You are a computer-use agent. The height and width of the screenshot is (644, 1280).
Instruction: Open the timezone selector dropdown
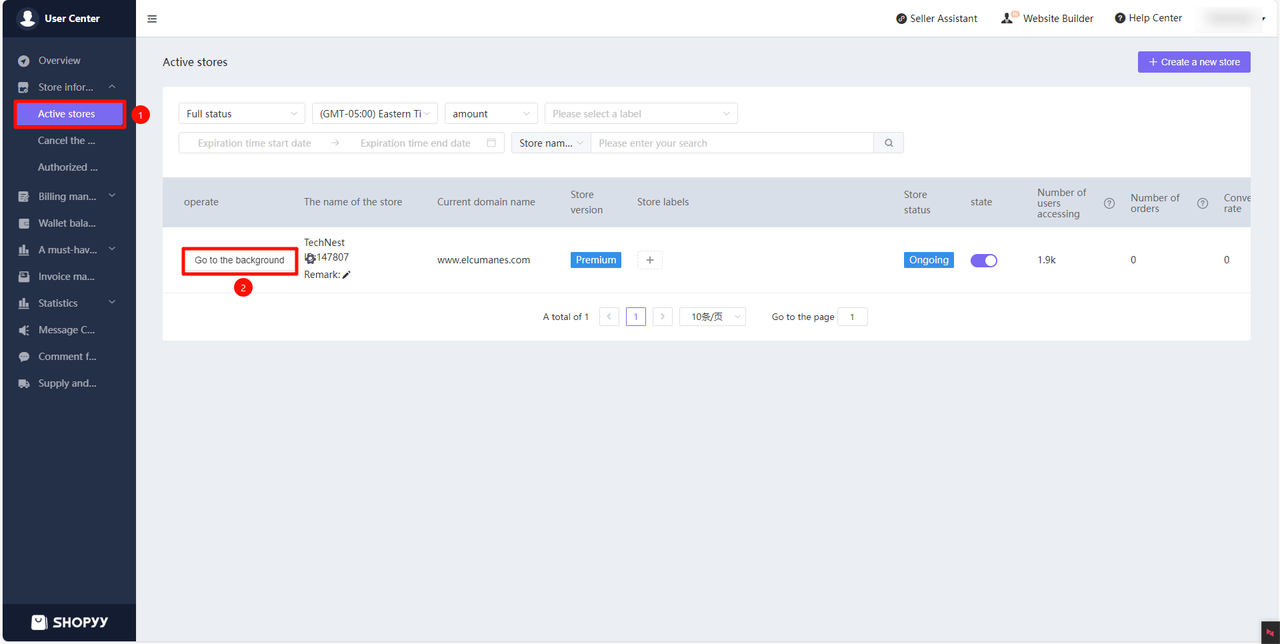tap(374, 113)
